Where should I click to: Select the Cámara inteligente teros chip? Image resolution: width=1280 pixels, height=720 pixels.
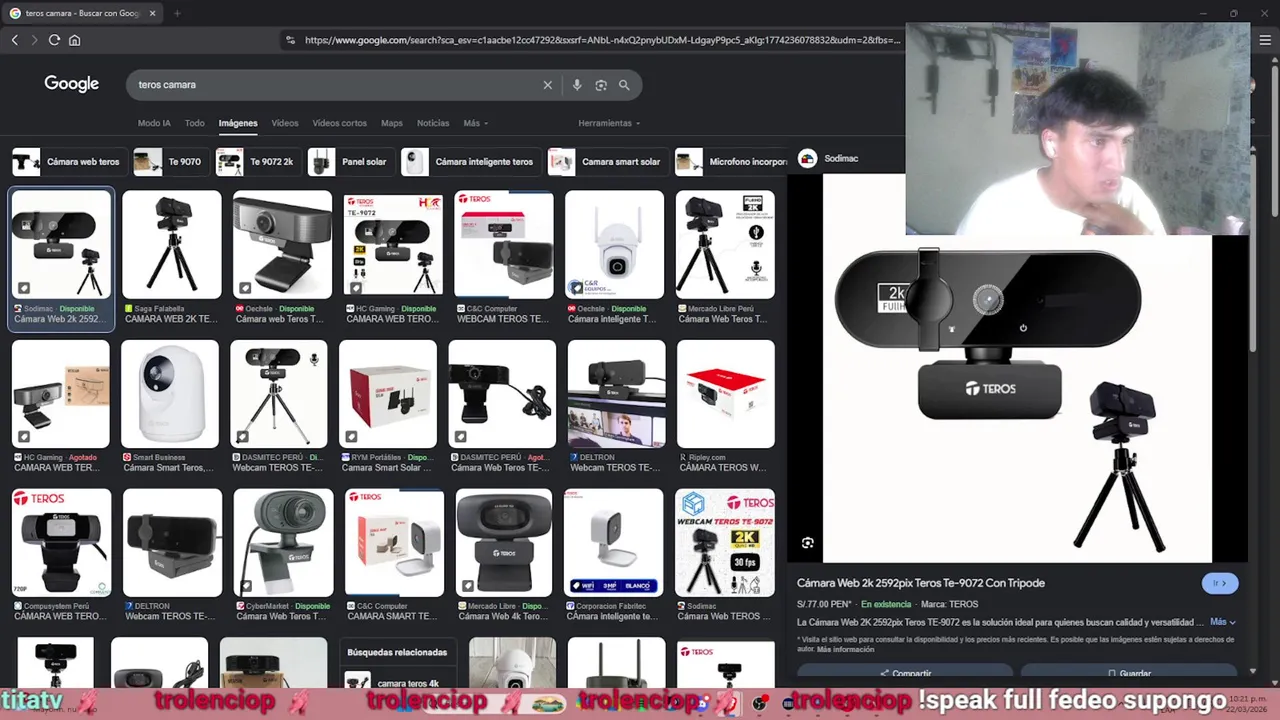(x=469, y=162)
